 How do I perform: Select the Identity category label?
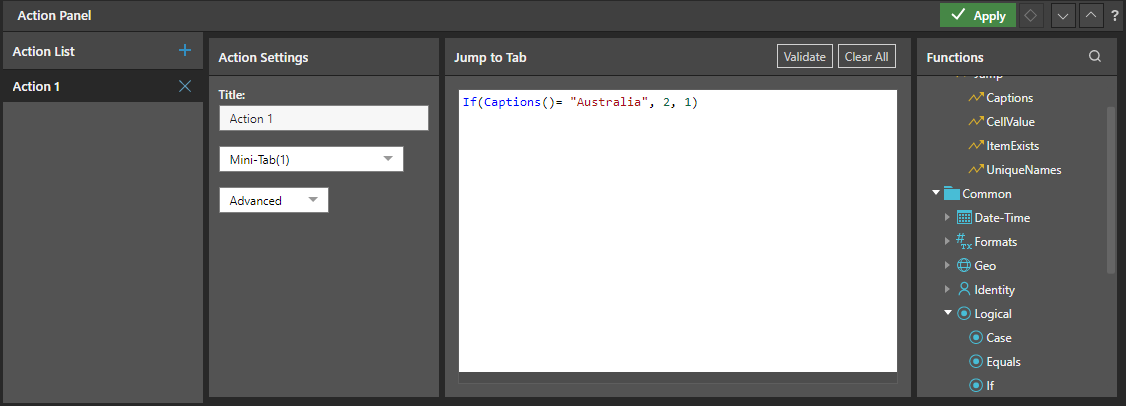coord(995,290)
